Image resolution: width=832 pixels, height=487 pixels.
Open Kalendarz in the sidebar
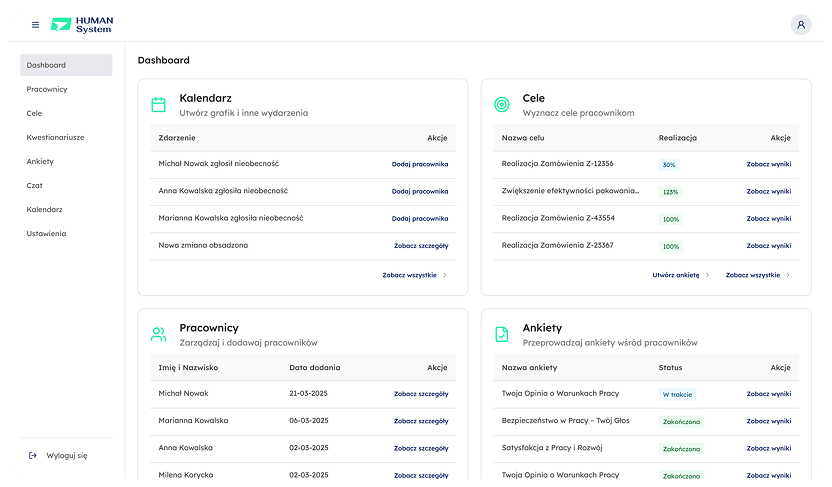(45, 209)
